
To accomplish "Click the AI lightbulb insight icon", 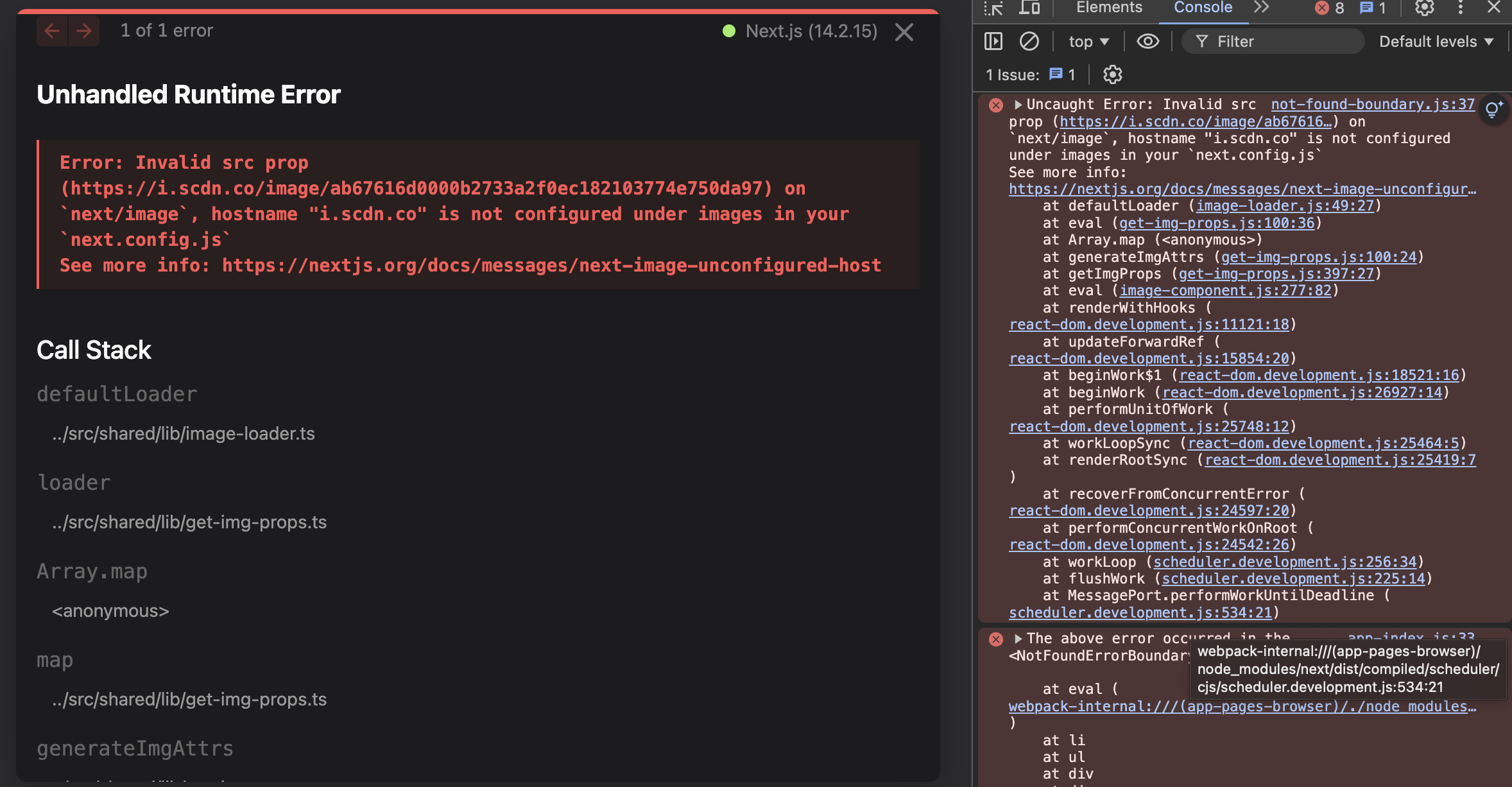I will tap(1493, 109).
